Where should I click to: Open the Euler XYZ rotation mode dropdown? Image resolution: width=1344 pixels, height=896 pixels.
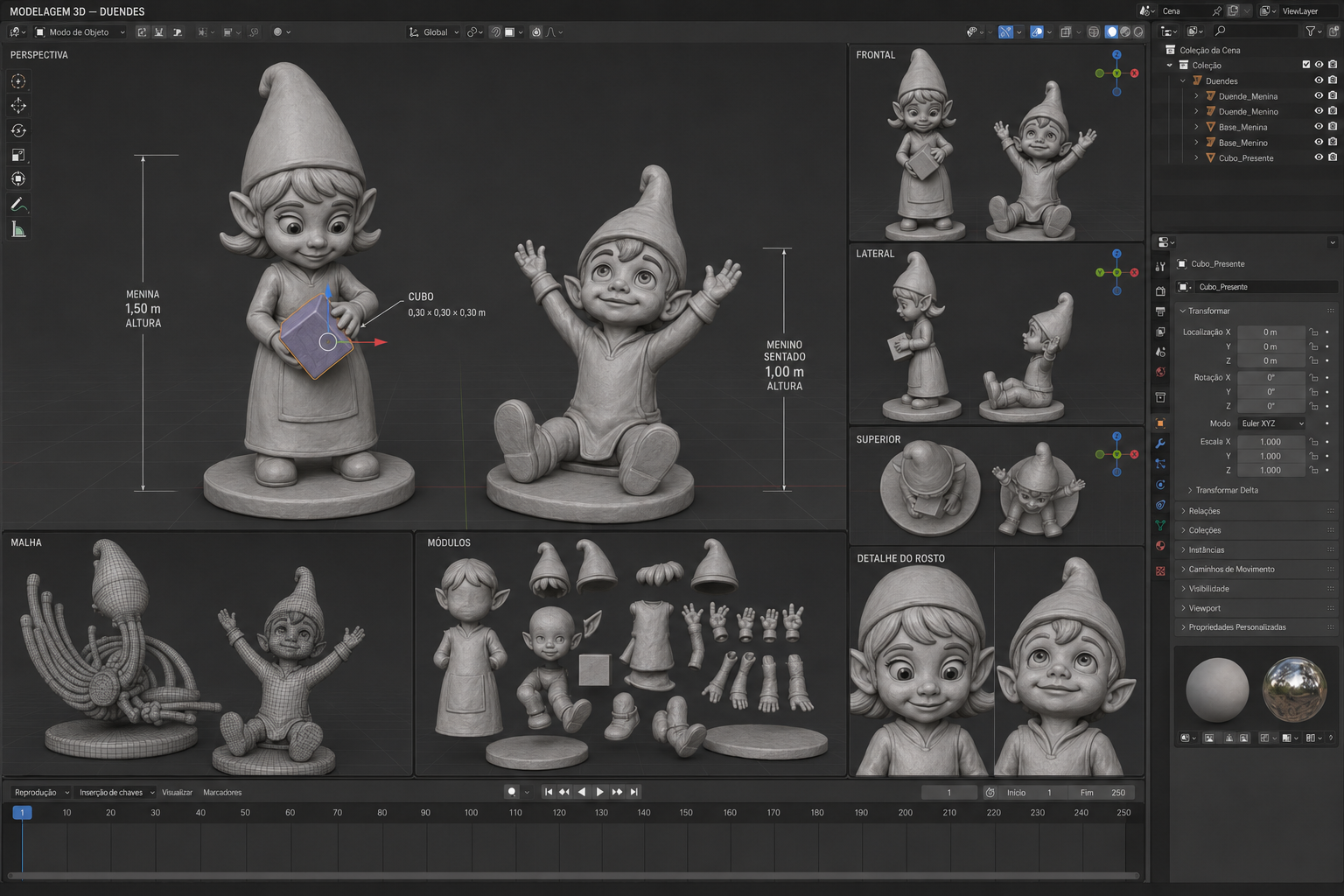pos(1271,423)
